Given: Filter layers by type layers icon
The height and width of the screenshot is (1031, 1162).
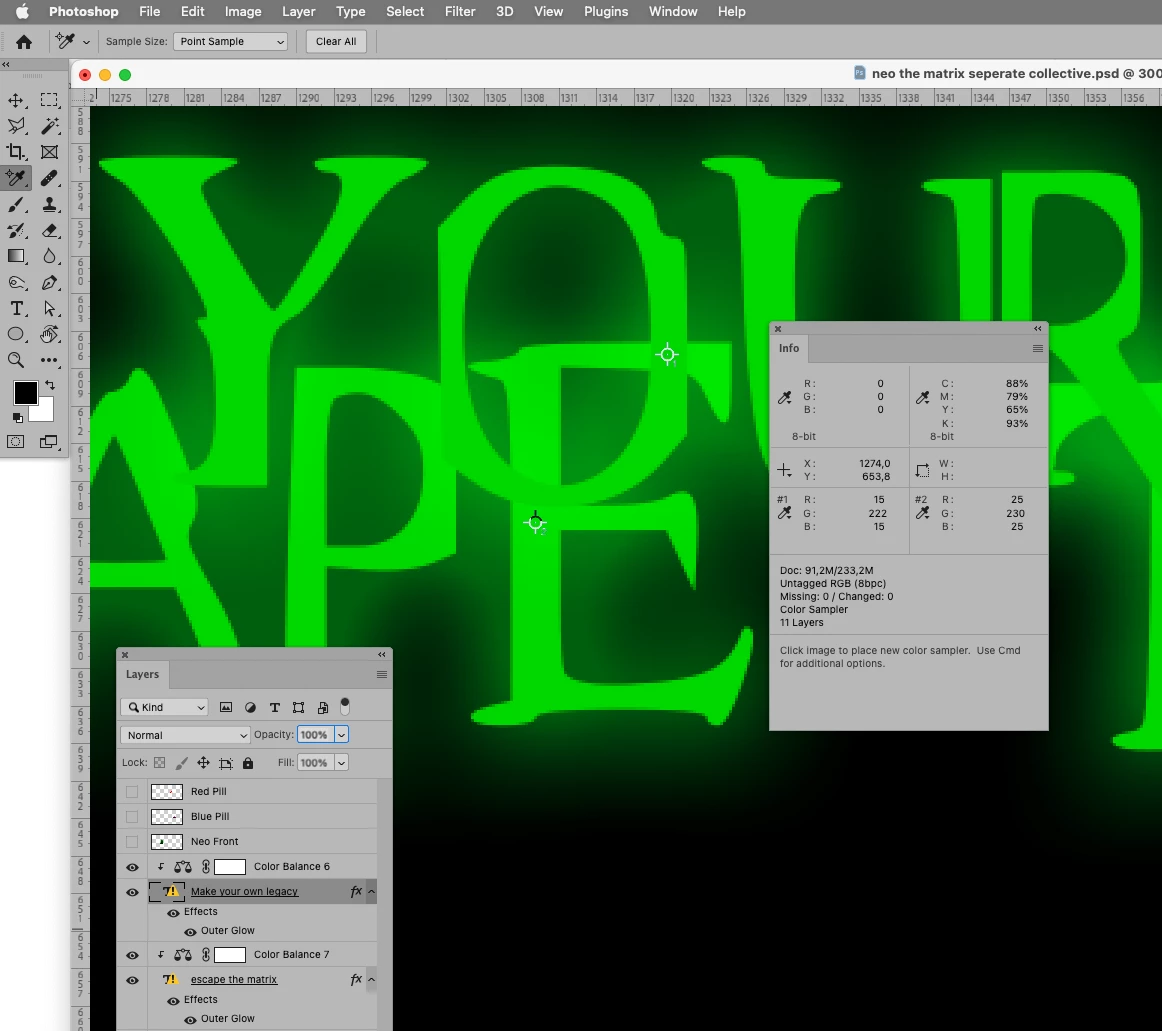Looking at the screenshot, I should point(274,707).
